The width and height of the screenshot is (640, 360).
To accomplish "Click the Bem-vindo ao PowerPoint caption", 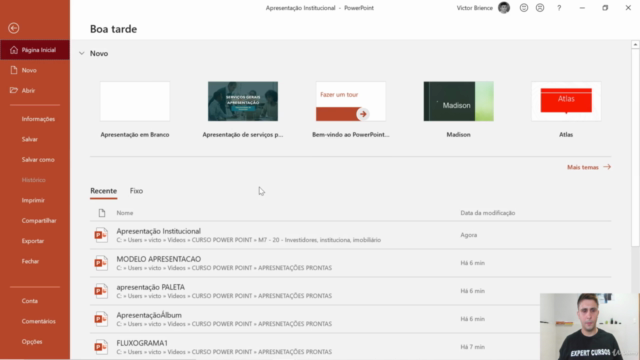I will click(351, 134).
